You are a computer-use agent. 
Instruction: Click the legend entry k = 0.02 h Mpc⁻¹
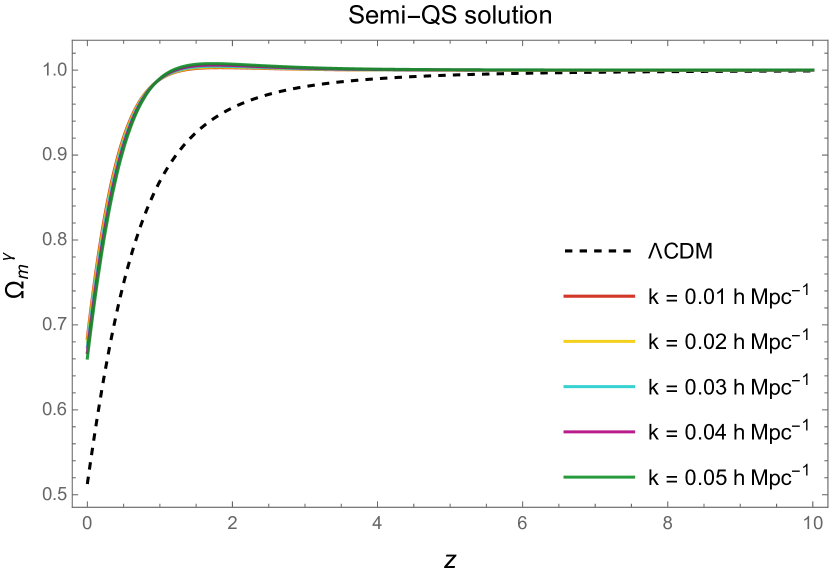(729, 341)
